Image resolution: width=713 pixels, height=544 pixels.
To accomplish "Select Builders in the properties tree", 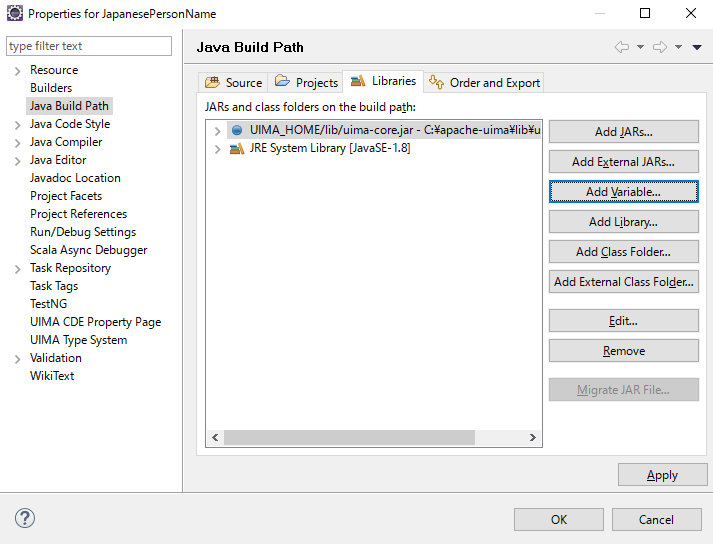I will (51, 88).
